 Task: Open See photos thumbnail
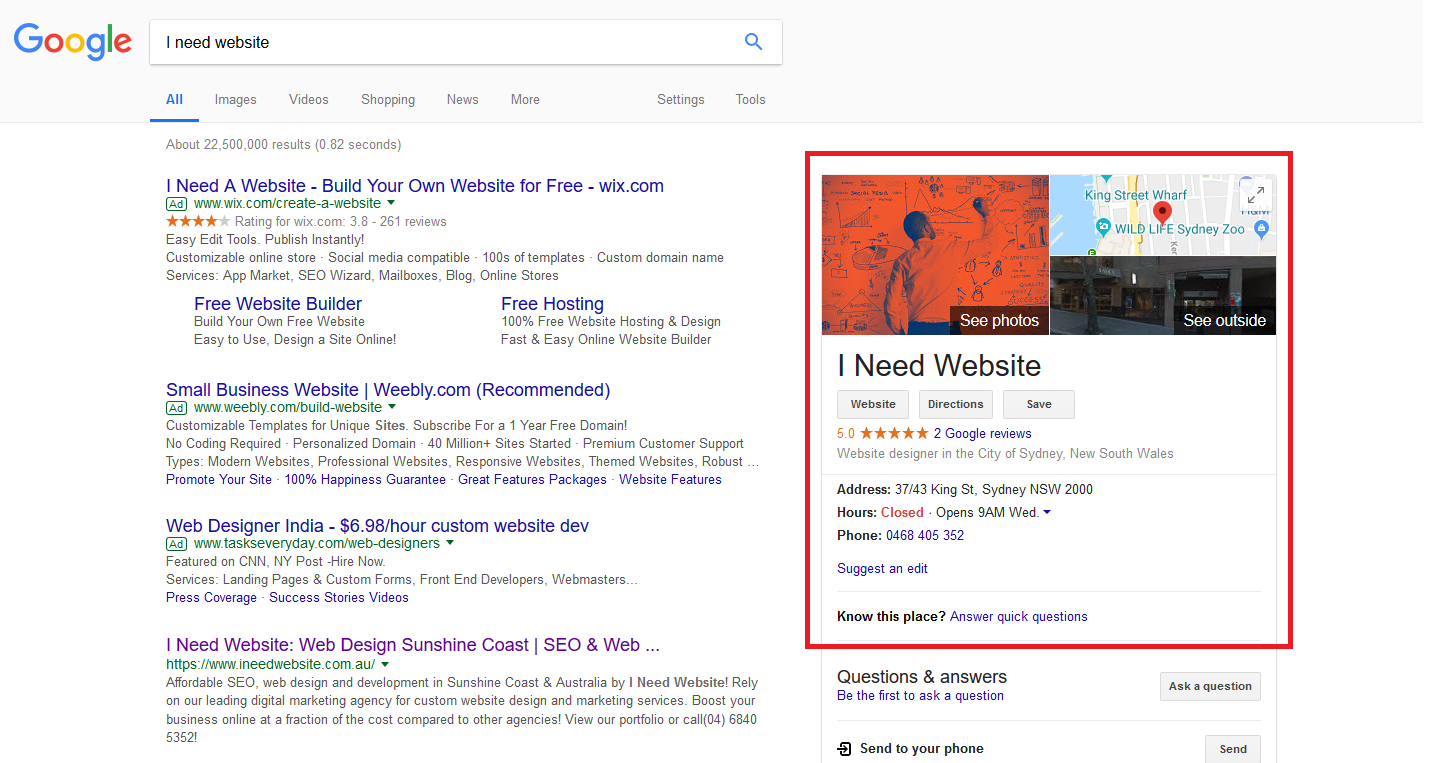pyautogui.click(x=935, y=255)
